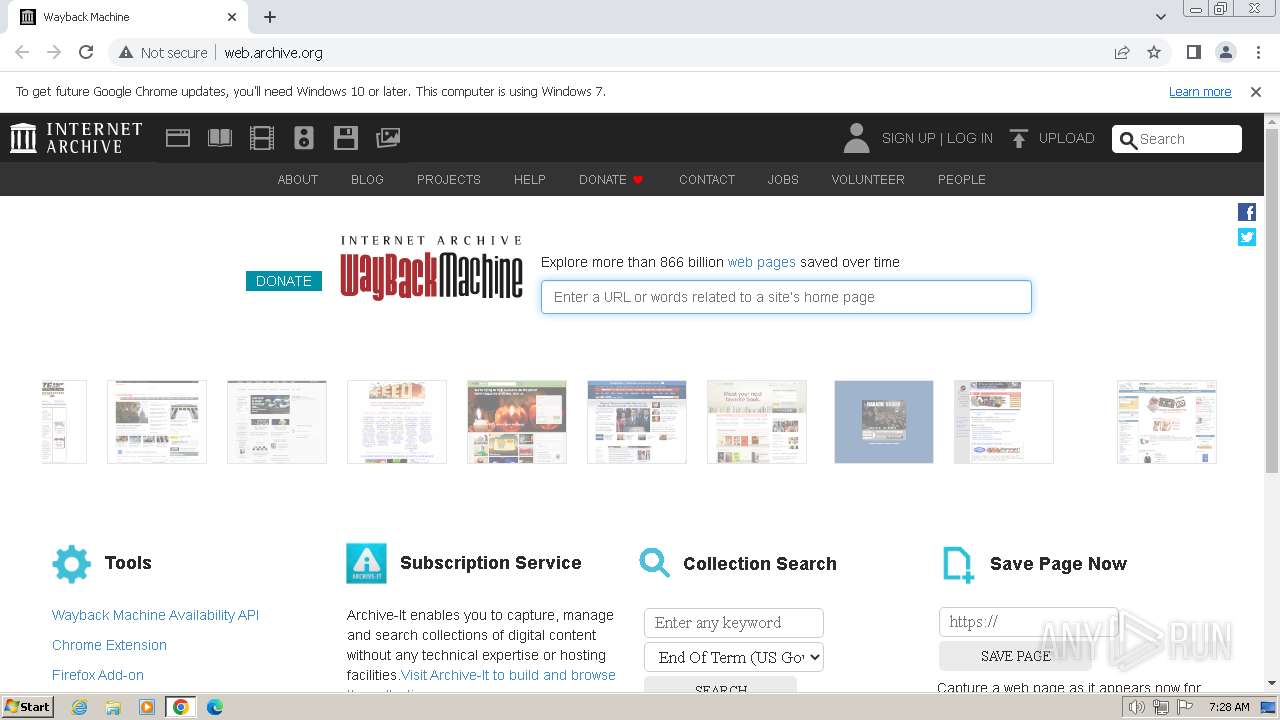The image size is (1280, 720).
Task: Share this page from address bar
Action: click(1122, 52)
